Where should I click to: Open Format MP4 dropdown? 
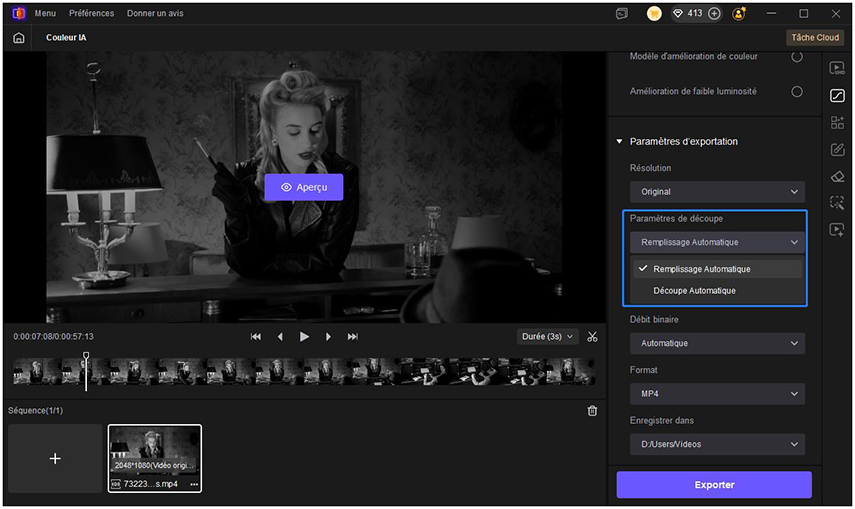[x=717, y=394]
